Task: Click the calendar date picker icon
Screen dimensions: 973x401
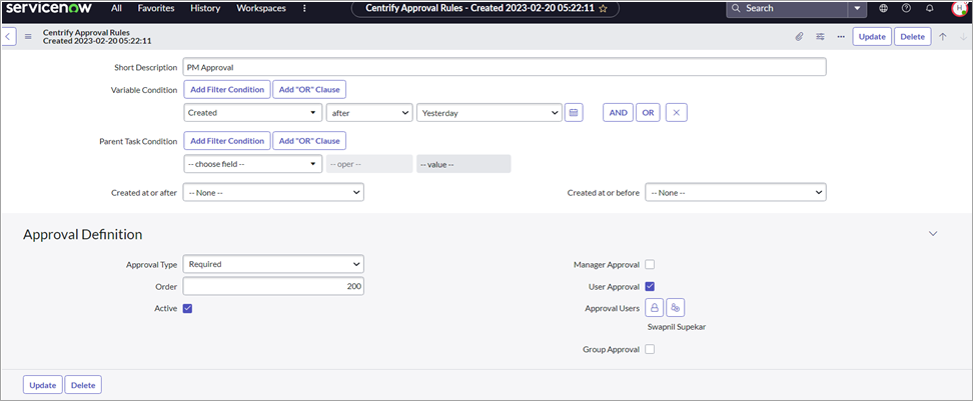Action: [573, 113]
